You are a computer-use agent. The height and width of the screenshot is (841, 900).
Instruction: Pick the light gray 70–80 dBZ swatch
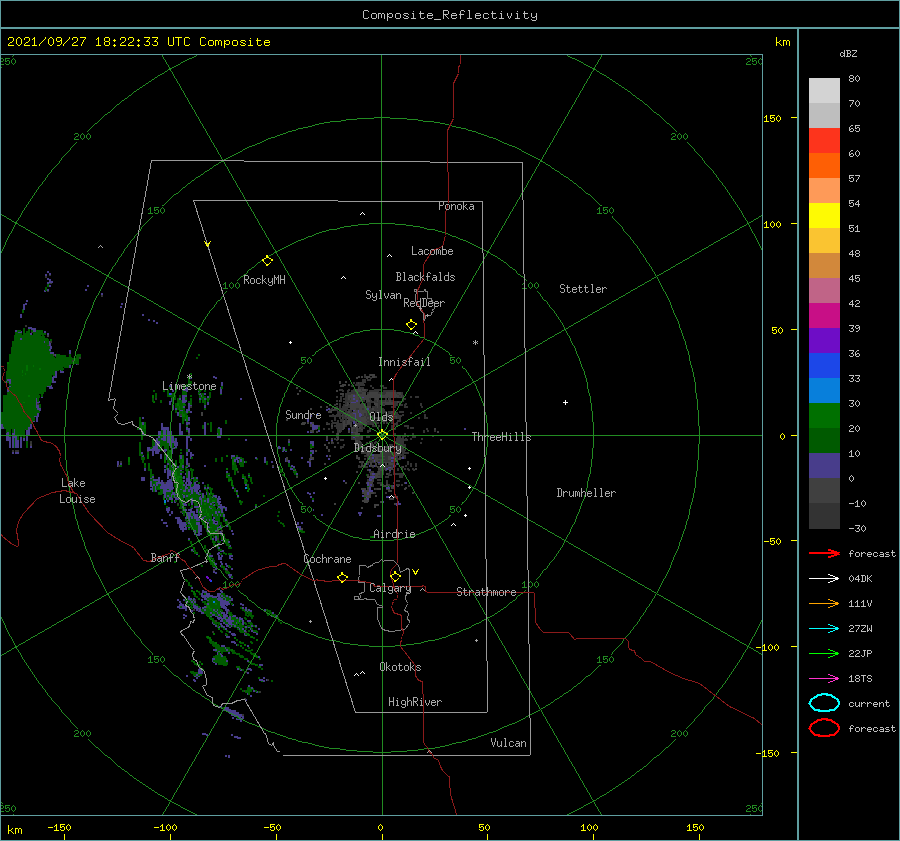click(x=824, y=91)
